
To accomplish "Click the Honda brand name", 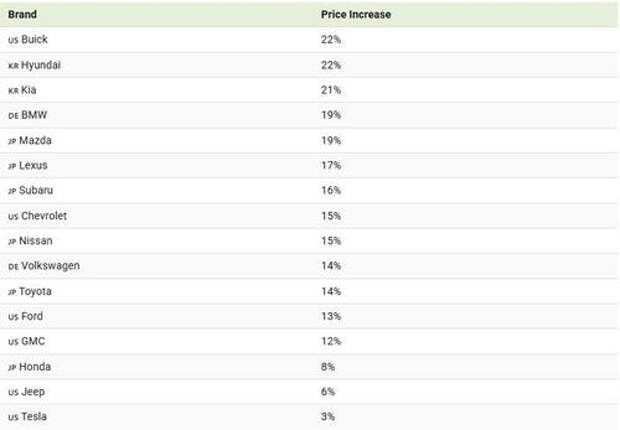I will pyautogui.click(x=35, y=367).
